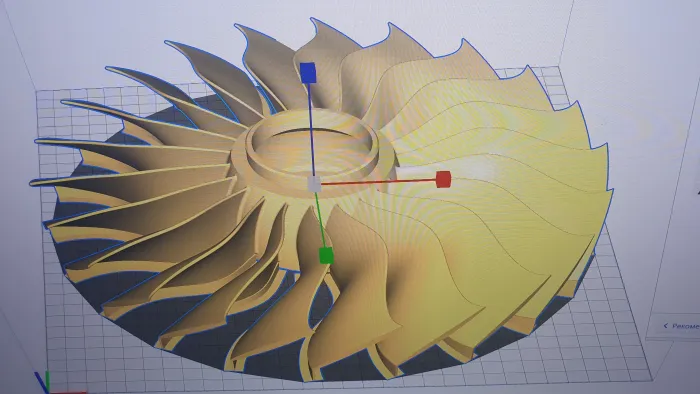700x394 pixels.
Task: Click the red horizontal axis line of gizmo
Action: [379, 182]
